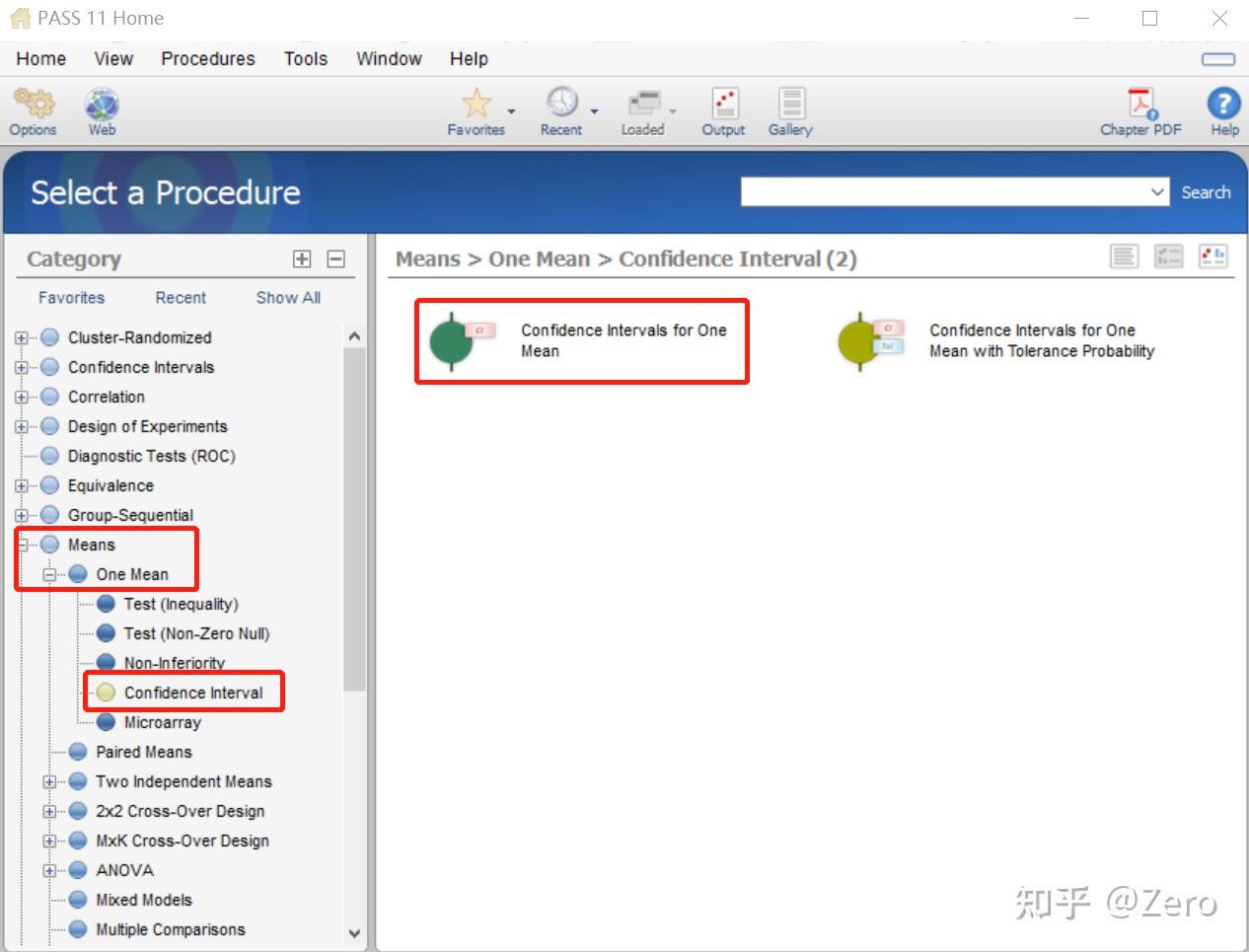This screenshot has width=1249, height=952.
Task: Select Confidence Interval tree item
Action: coord(193,693)
